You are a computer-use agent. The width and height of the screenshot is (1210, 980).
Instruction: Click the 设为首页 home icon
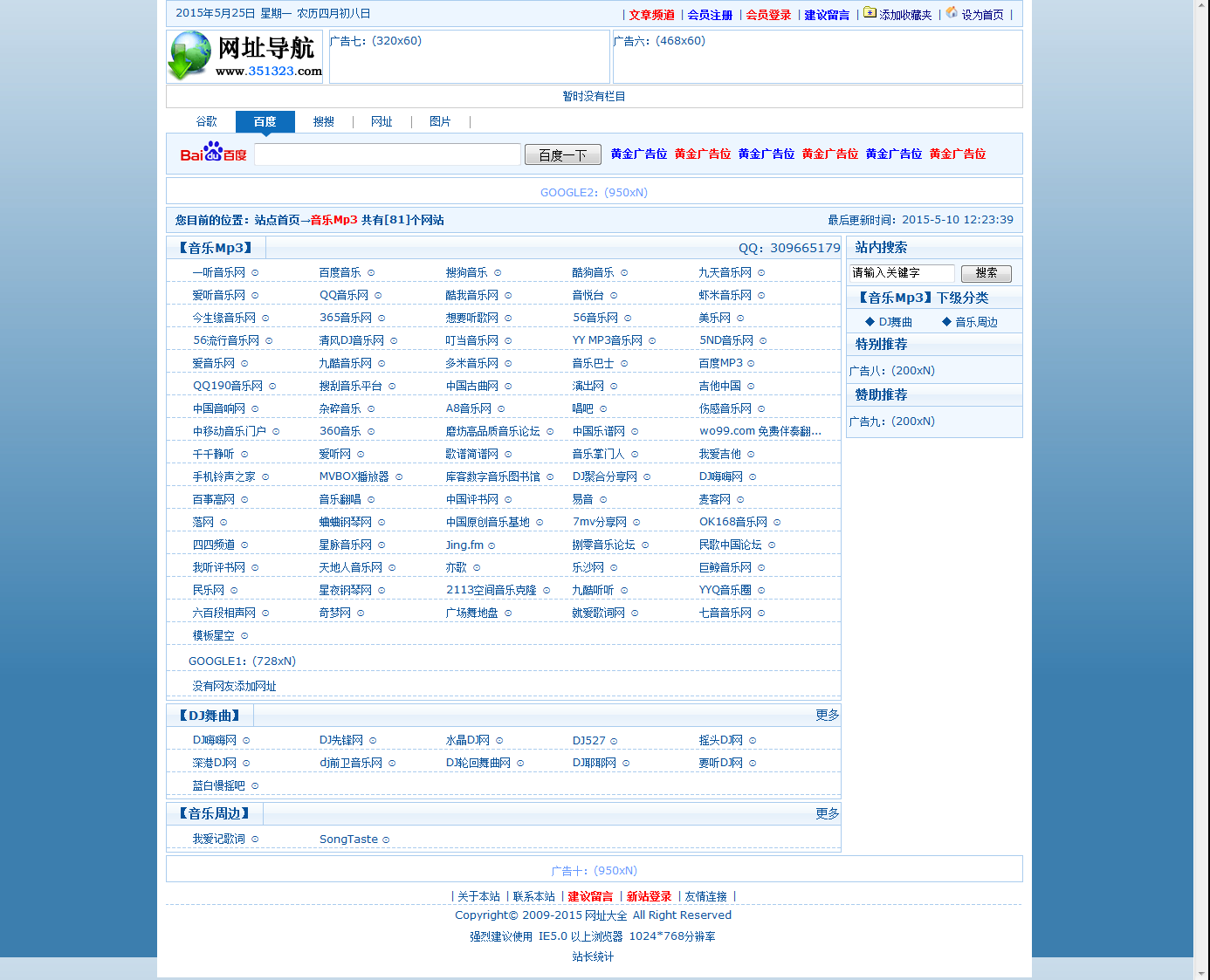click(x=951, y=13)
